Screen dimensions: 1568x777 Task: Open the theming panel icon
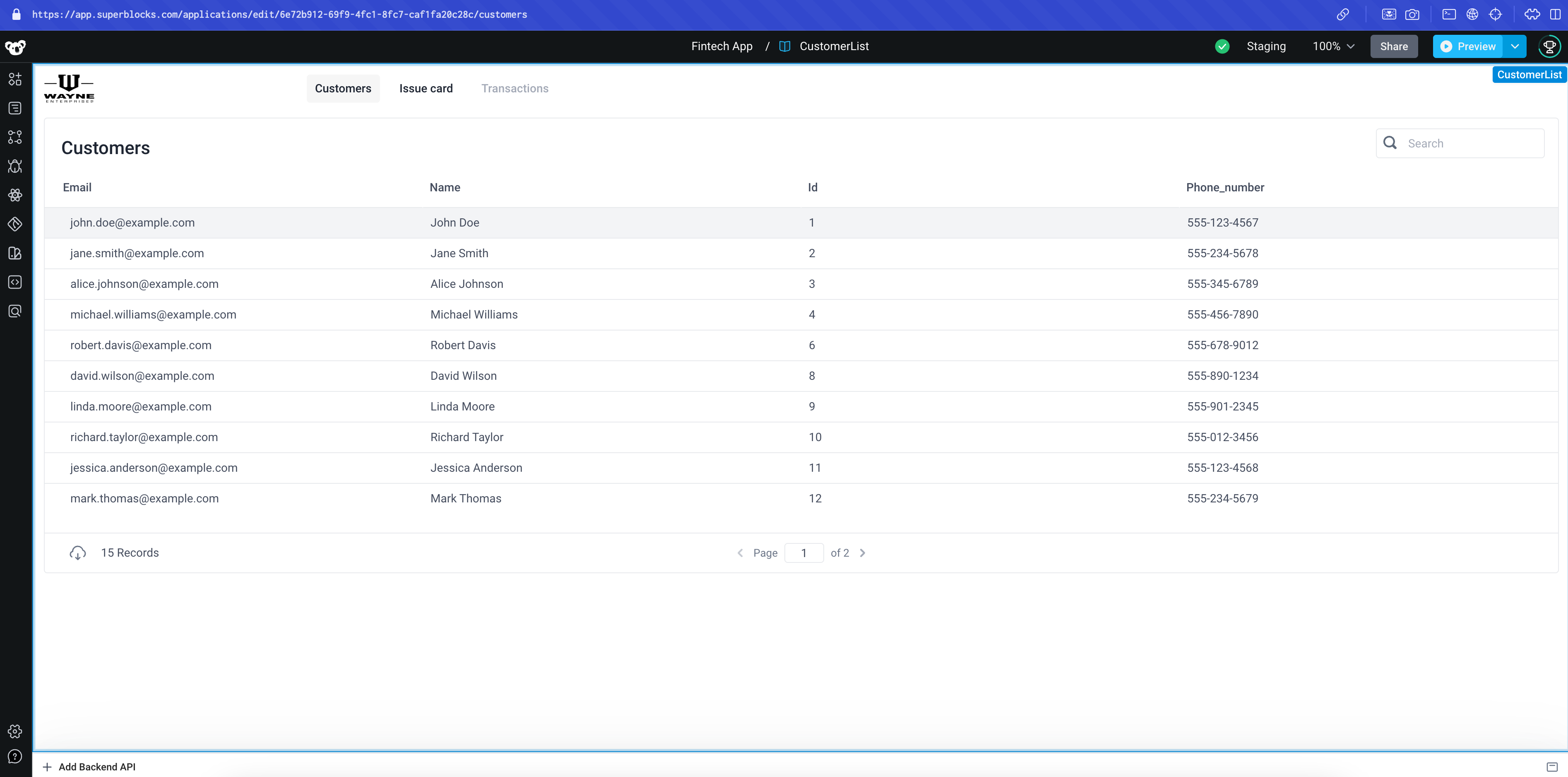pos(14,224)
